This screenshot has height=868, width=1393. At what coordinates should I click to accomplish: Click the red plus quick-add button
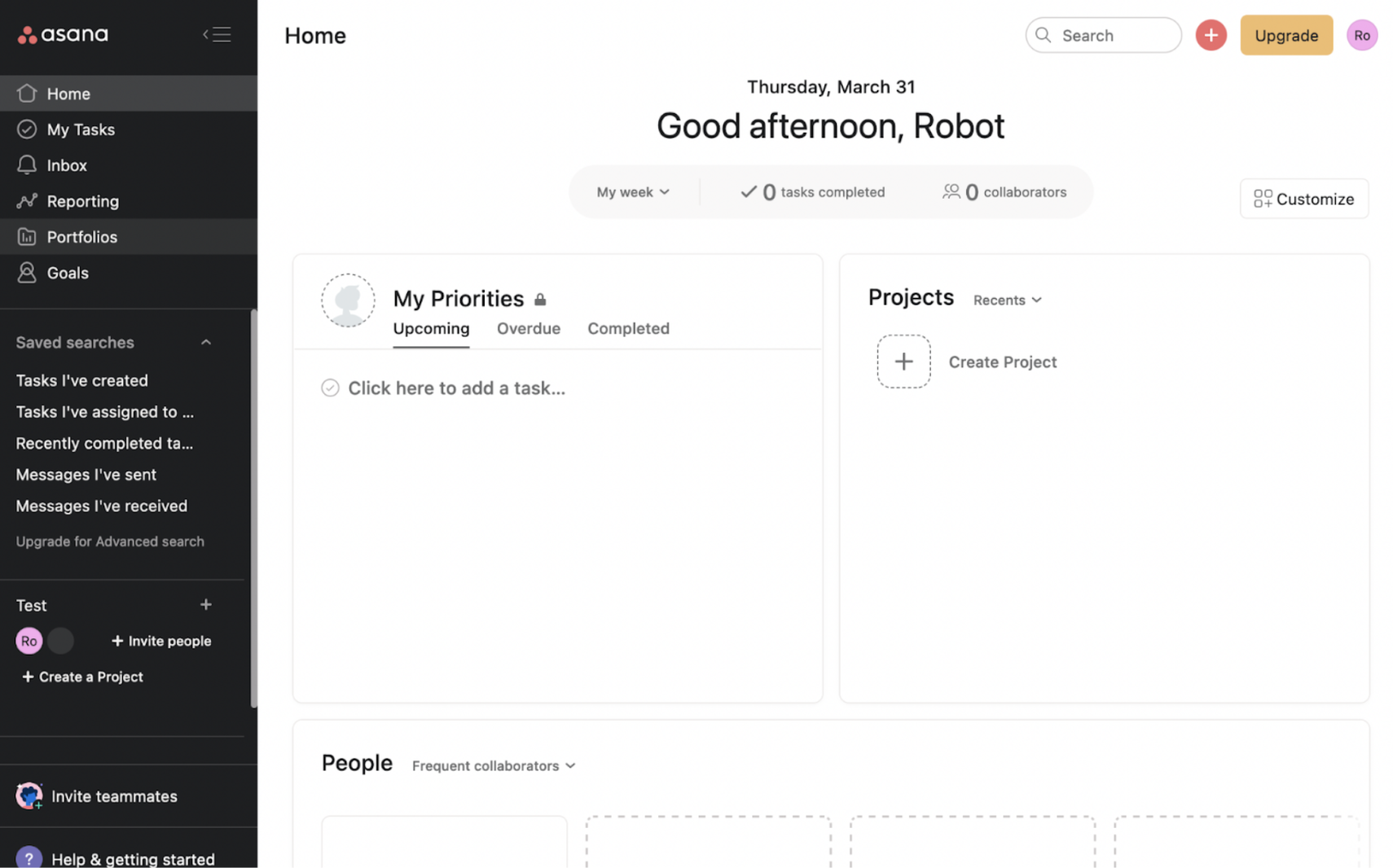(1211, 35)
